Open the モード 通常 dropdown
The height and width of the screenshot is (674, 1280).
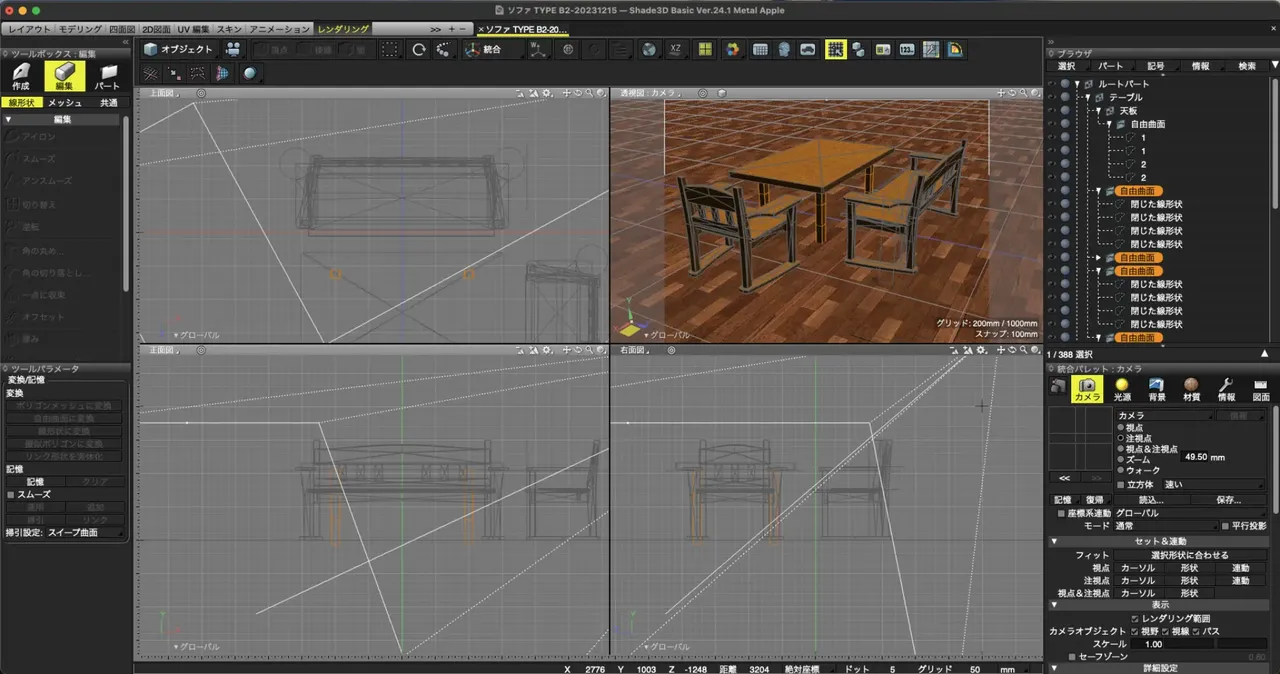[x=1165, y=526]
